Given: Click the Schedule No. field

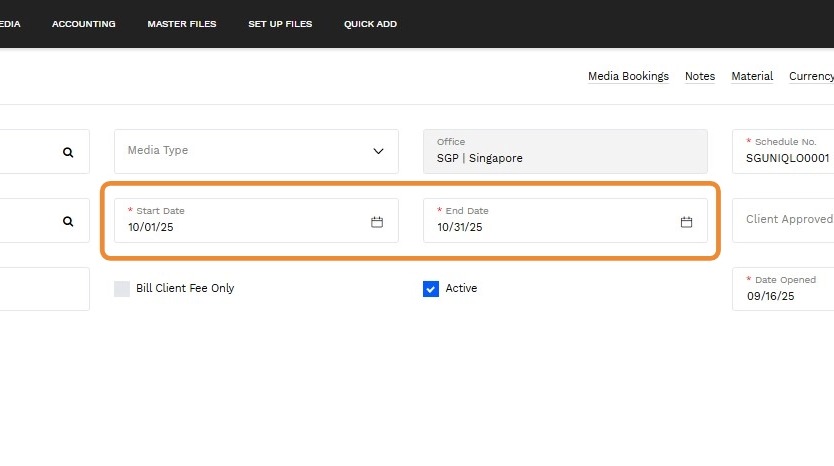Looking at the screenshot, I should point(787,157).
